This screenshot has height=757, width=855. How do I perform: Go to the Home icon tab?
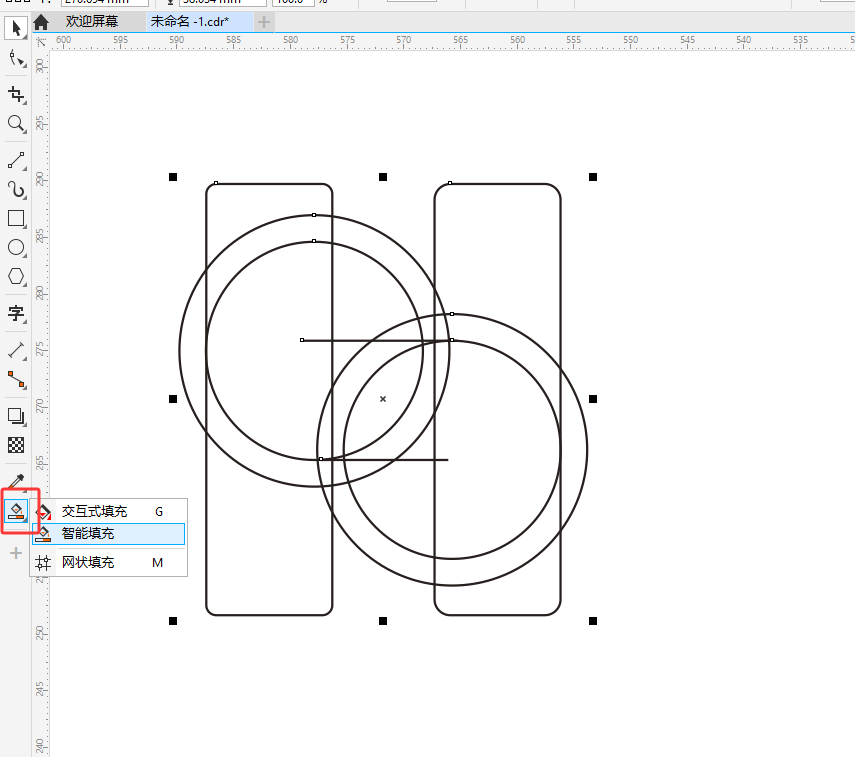41,22
